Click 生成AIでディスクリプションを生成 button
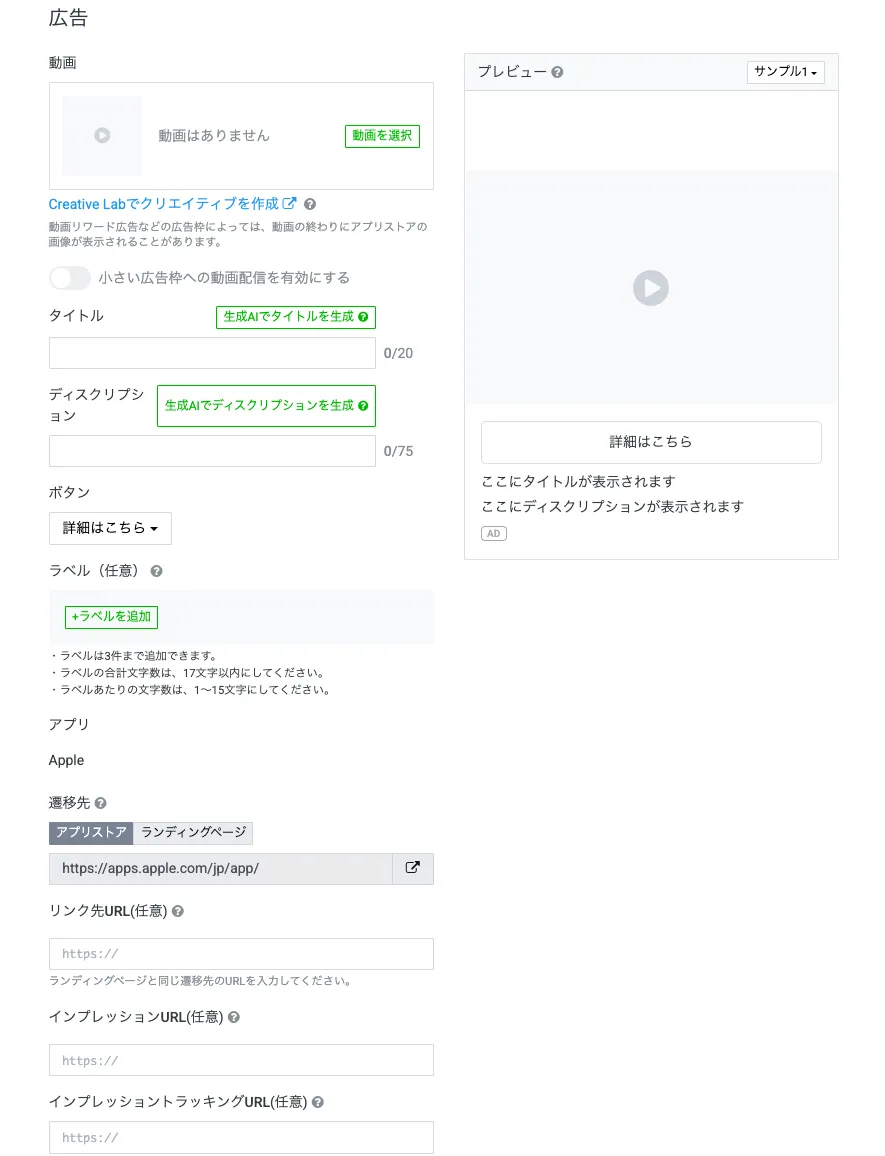This screenshot has height=1156, width=885. click(x=266, y=406)
